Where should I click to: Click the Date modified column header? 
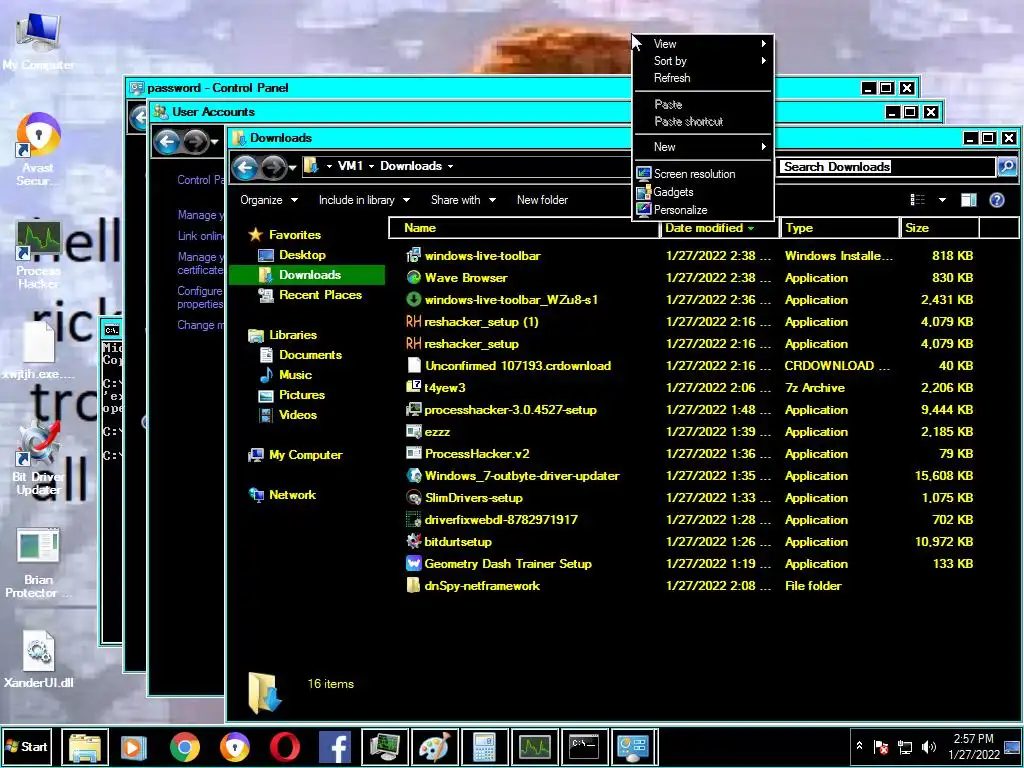point(720,228)
